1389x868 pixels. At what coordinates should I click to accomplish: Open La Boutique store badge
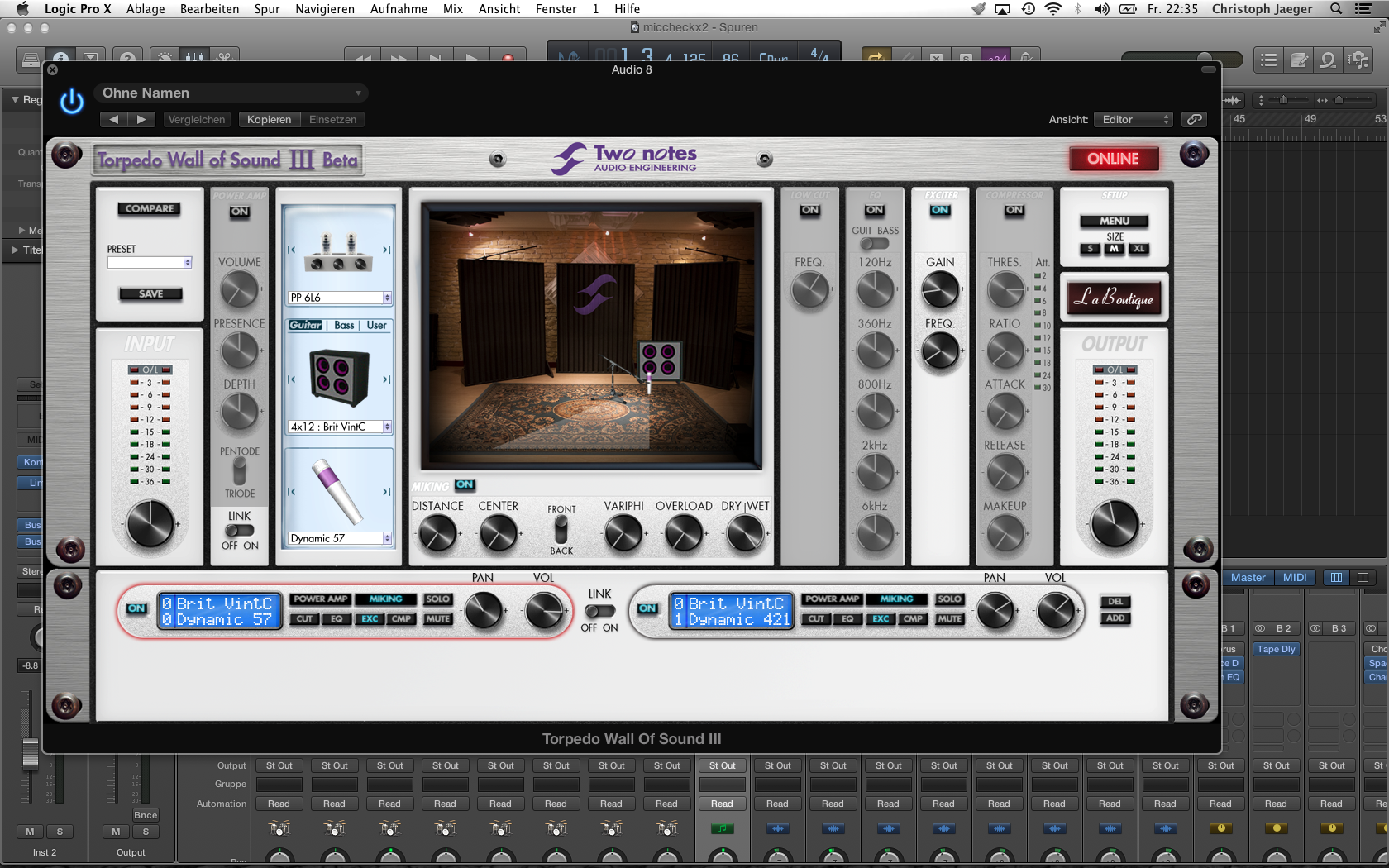pyautogui.click(x=1114, y=298)
